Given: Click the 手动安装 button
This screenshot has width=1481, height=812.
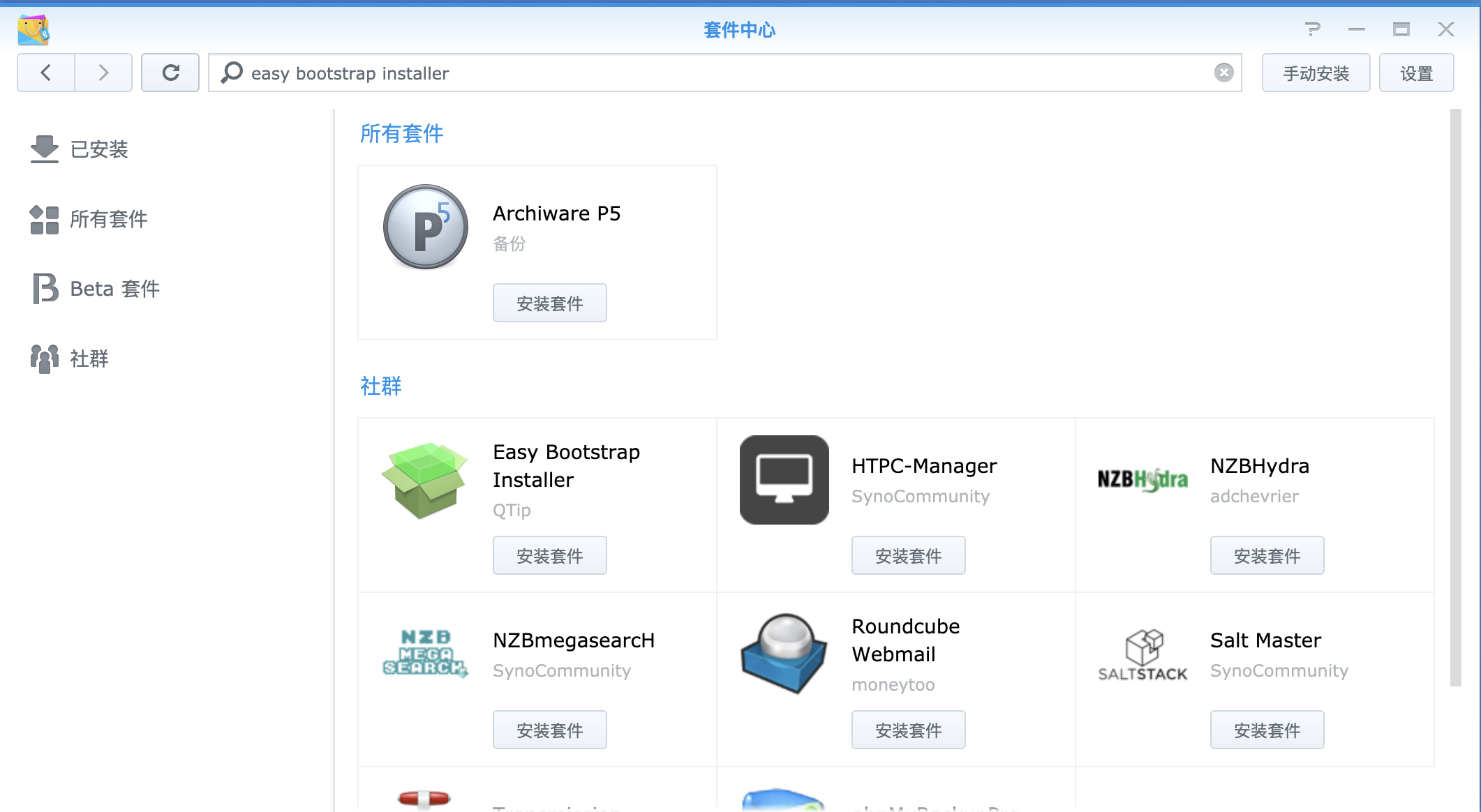Looking at the screenshot, I should 1316,73.
